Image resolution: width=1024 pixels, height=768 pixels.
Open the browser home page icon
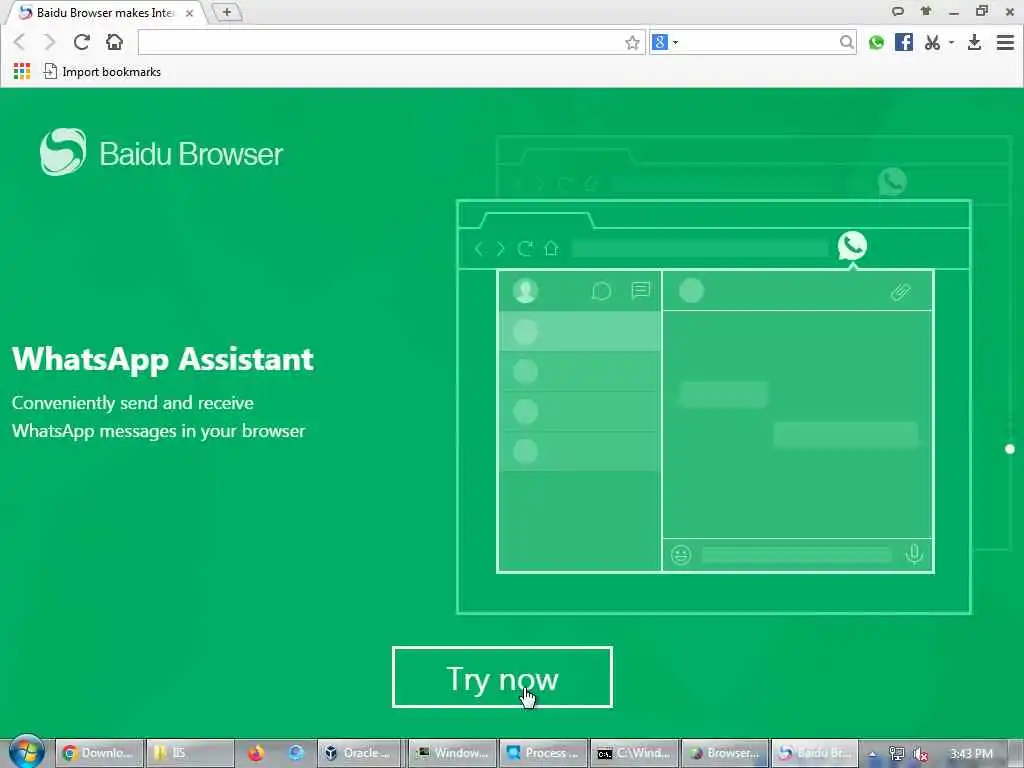[x=114, y=42]
